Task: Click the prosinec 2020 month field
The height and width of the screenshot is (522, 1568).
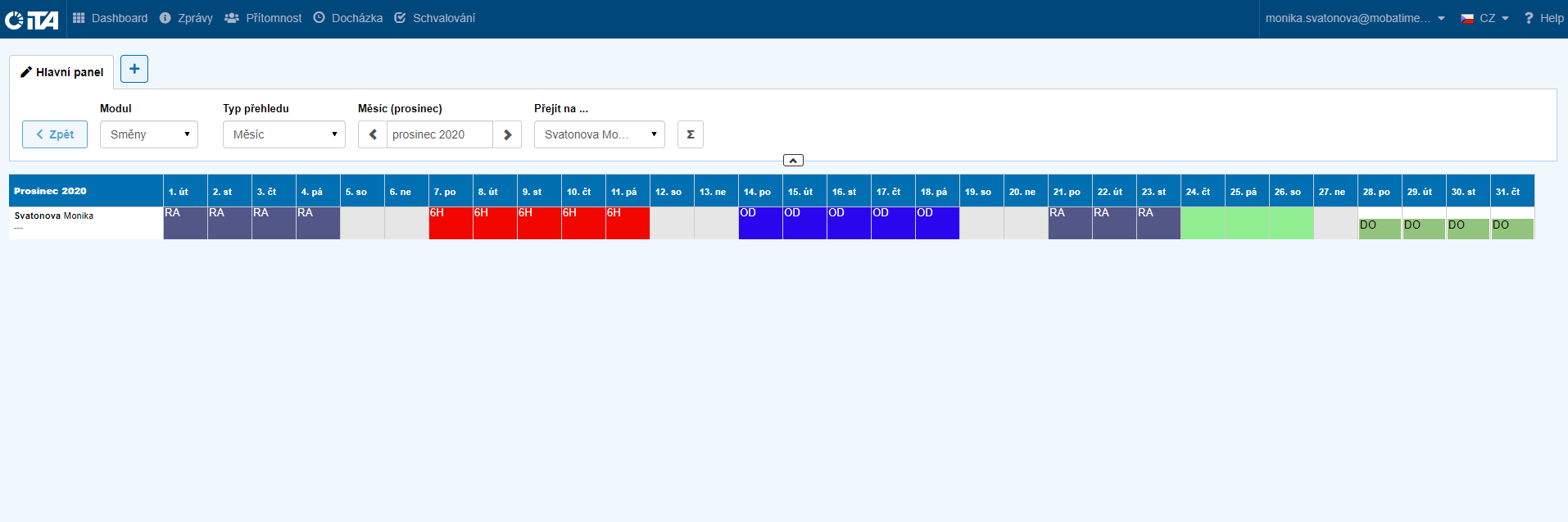Action: [x=439, y=134]
